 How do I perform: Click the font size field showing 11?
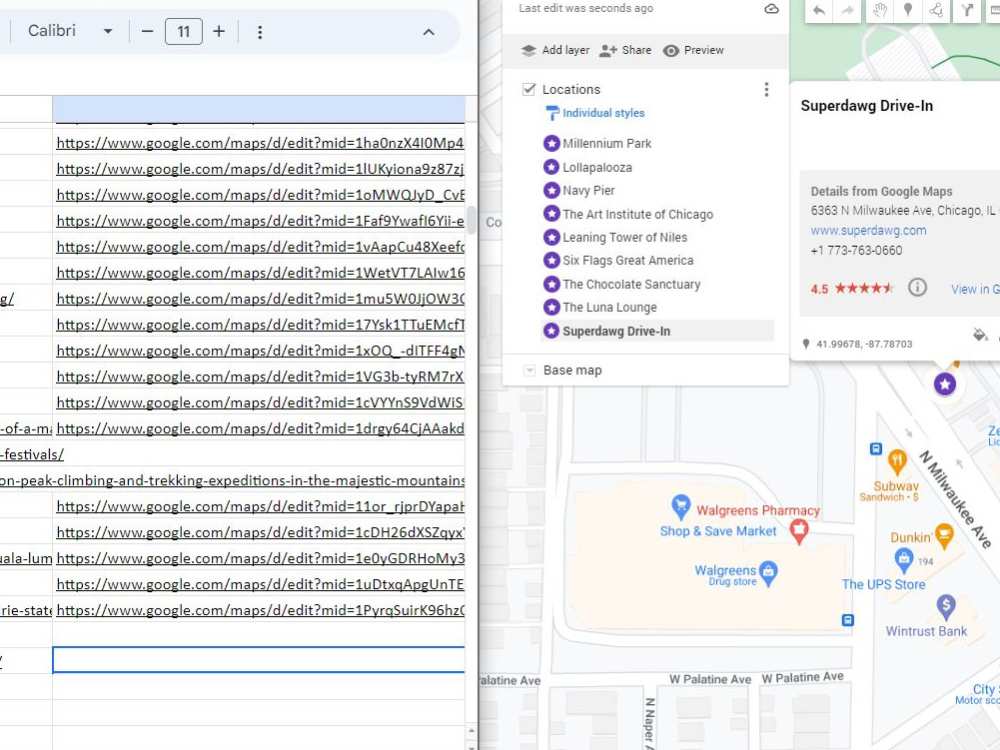coord(184,31)
